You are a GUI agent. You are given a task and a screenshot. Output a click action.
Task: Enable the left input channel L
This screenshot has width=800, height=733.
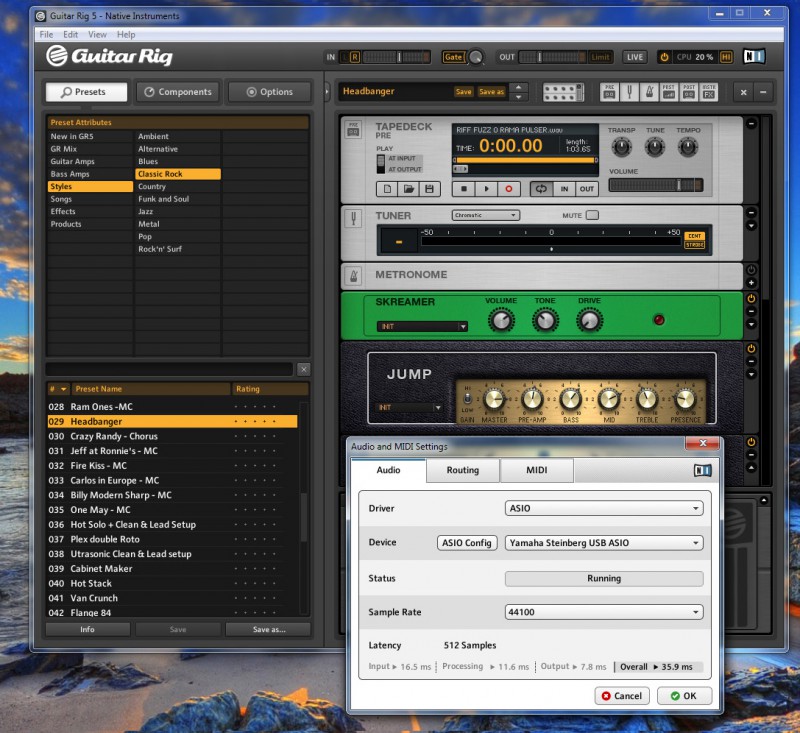344,57
